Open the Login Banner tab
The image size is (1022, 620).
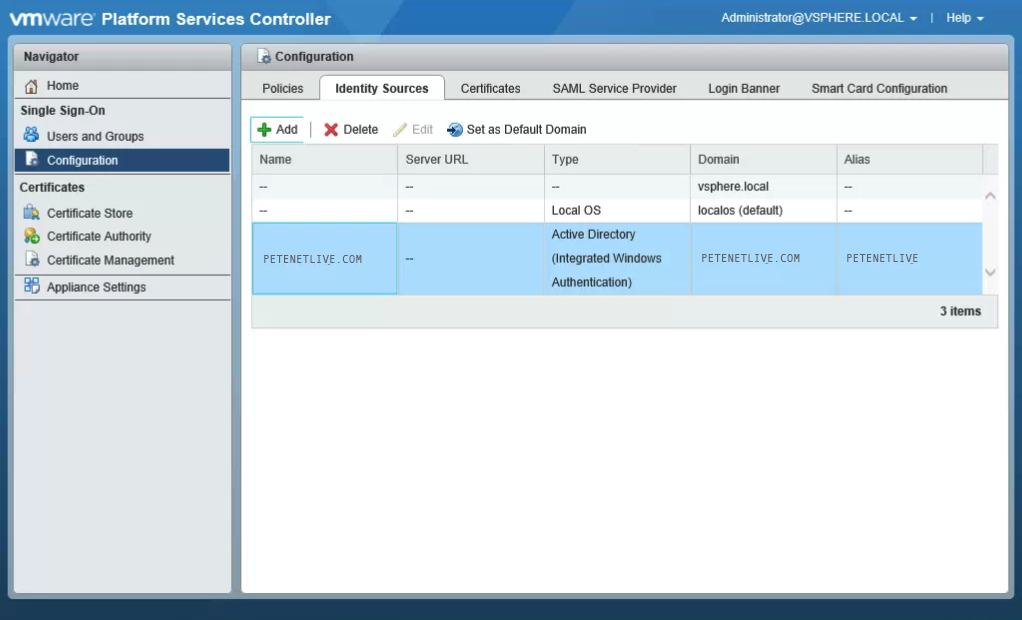click(x=744, y=89)
